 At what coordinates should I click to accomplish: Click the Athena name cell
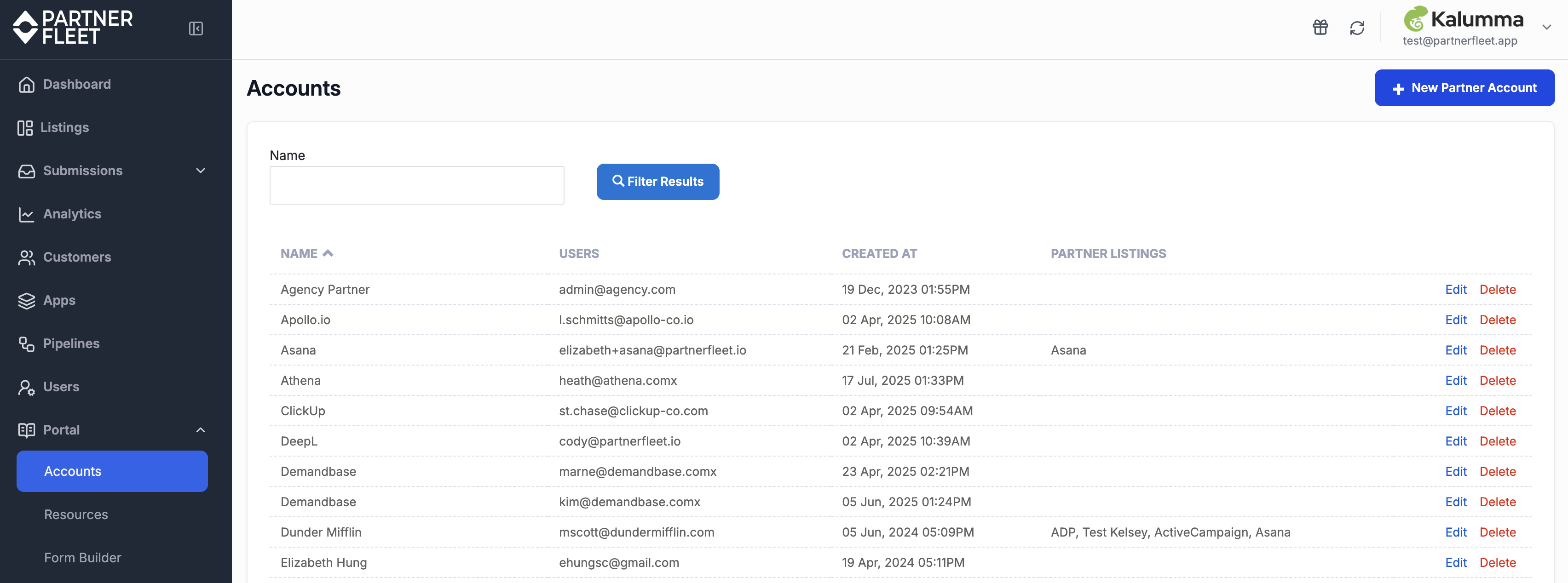(300, 381)
